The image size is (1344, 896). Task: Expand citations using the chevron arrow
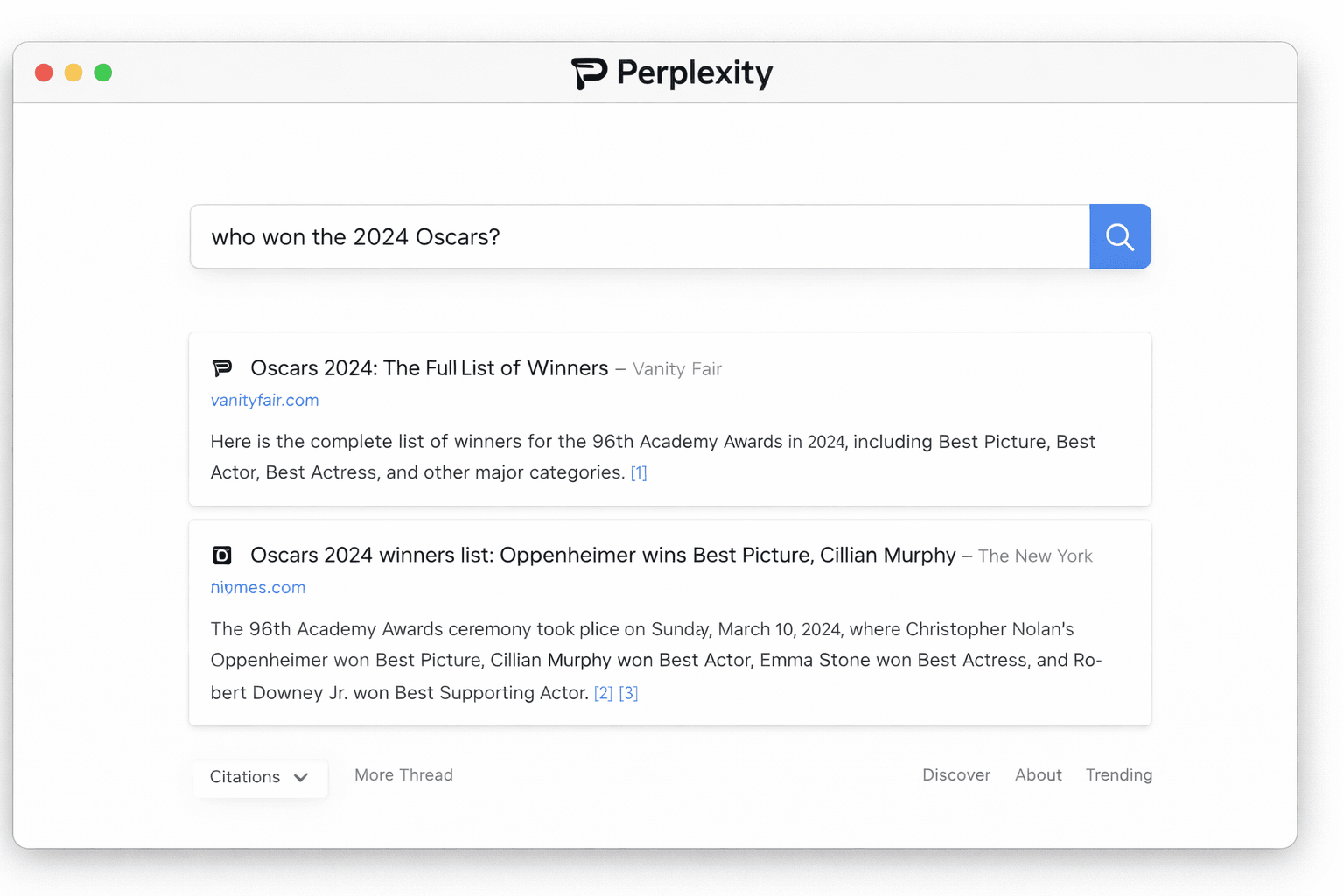tap(300, 777)
